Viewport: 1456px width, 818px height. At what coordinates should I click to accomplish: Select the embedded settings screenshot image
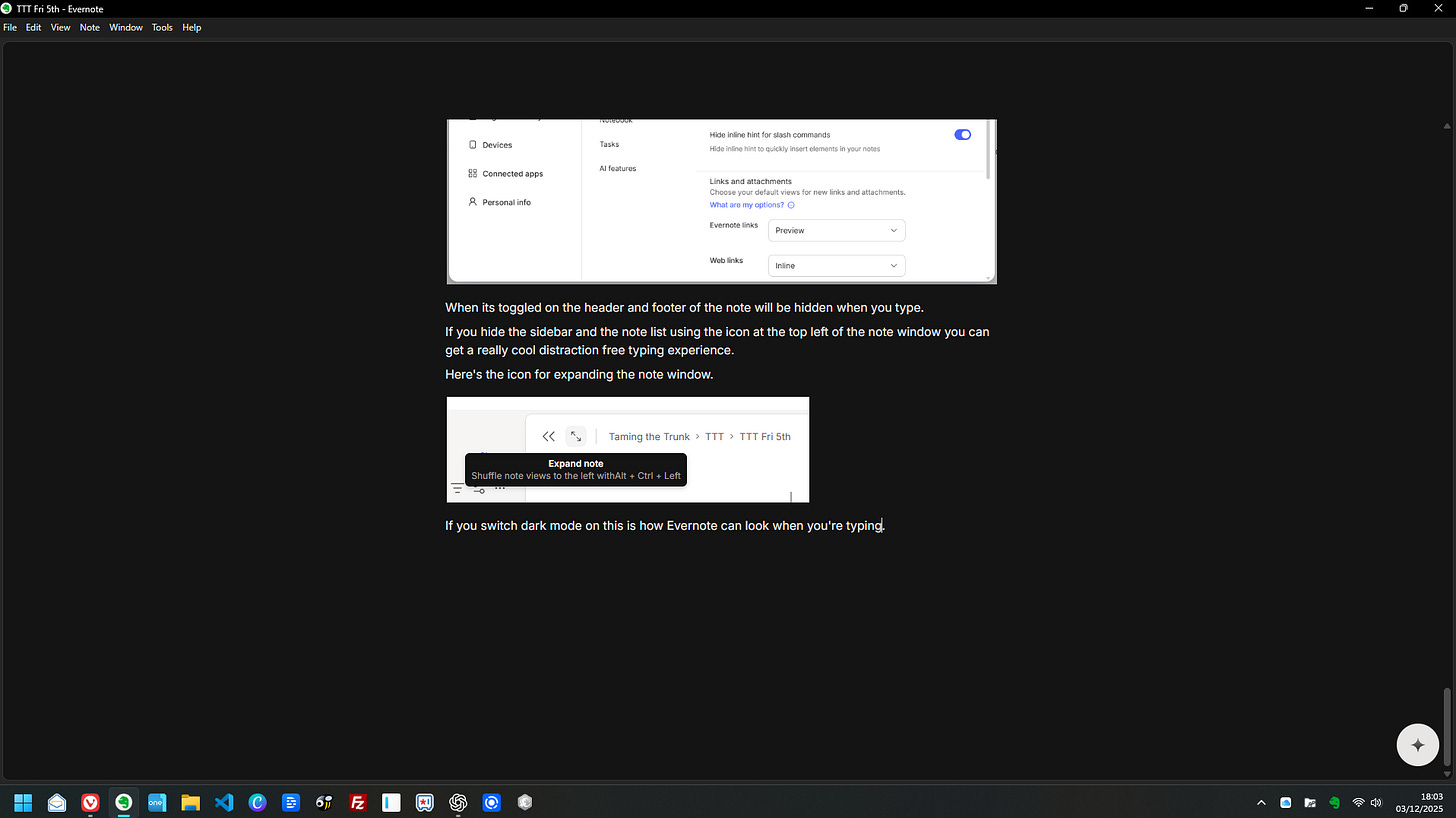(721, 201)
